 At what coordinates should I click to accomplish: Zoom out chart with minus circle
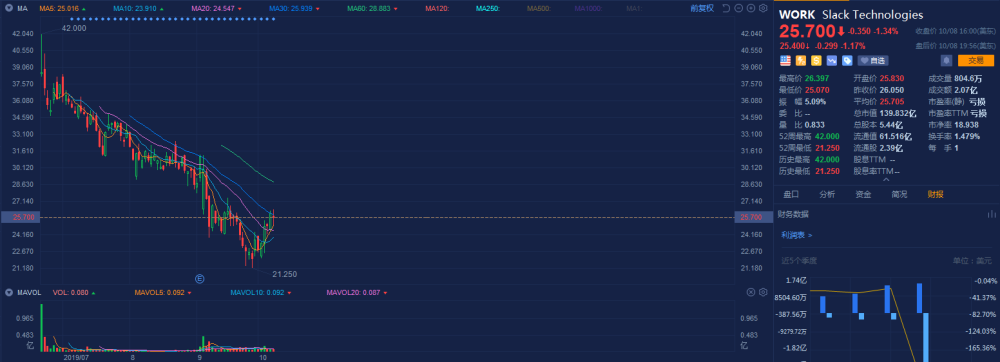point(739,8)
